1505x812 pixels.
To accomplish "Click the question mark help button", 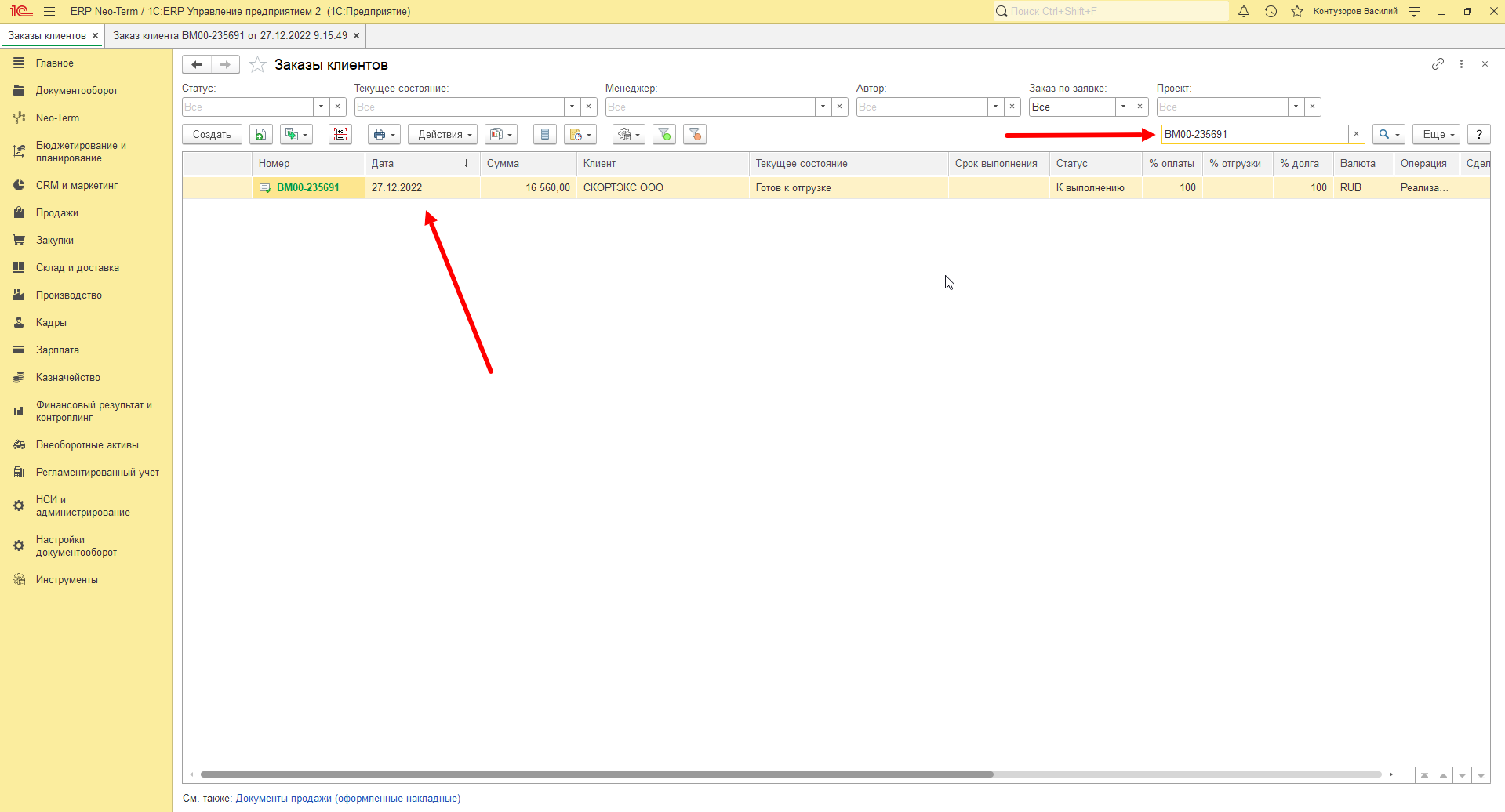I will (1479, 135).
